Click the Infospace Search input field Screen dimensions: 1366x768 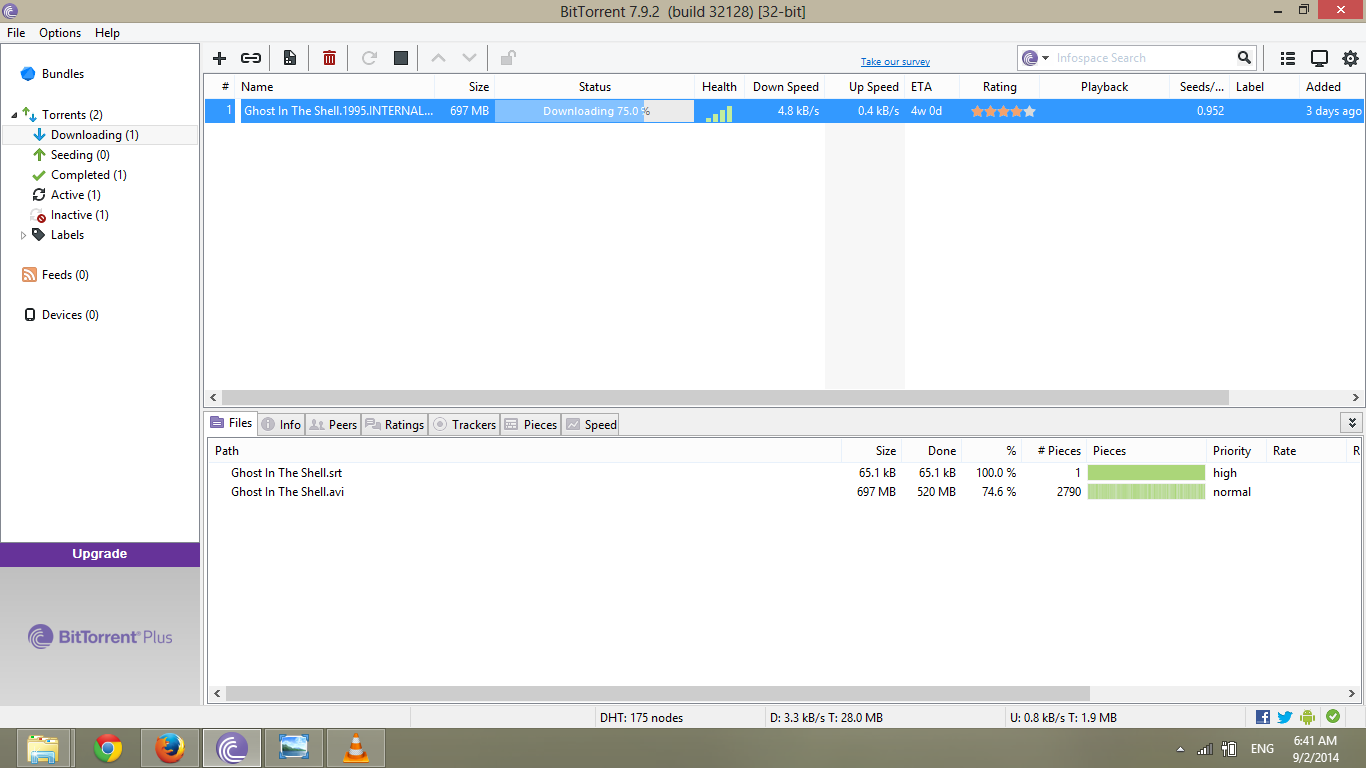tap(1143, 58)
